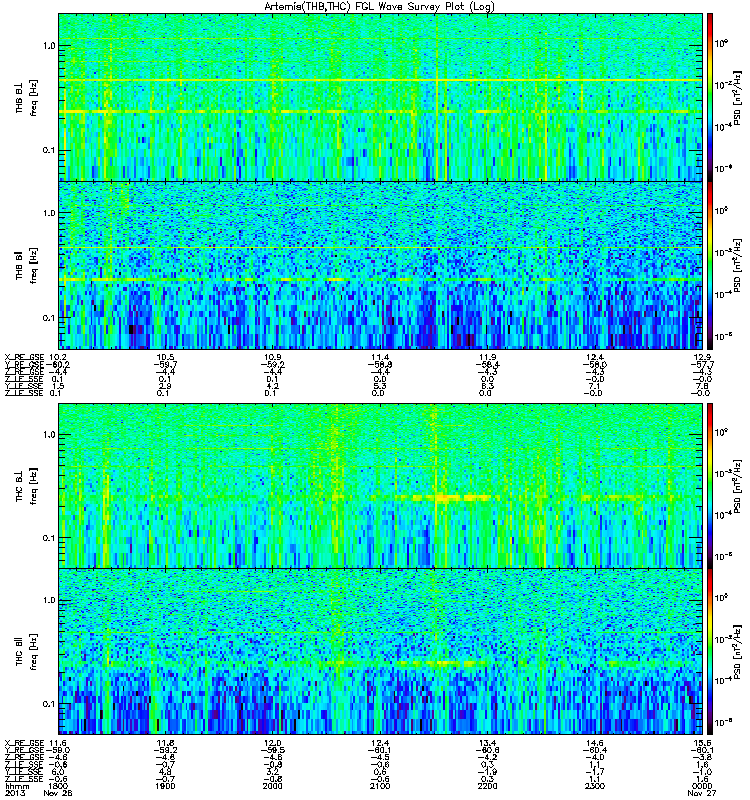The image size is (750, 800).
Task: Click the '2300' time label
Action: pos(594,786)
